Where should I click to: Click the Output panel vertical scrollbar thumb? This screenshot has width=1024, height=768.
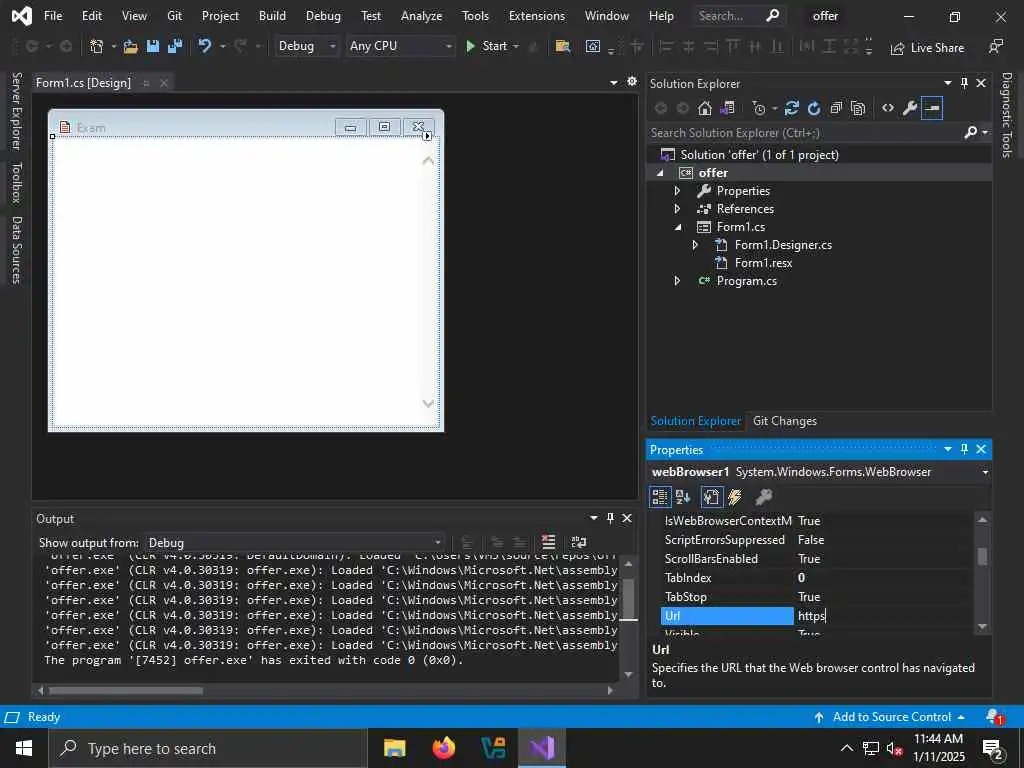click(628, 598)
